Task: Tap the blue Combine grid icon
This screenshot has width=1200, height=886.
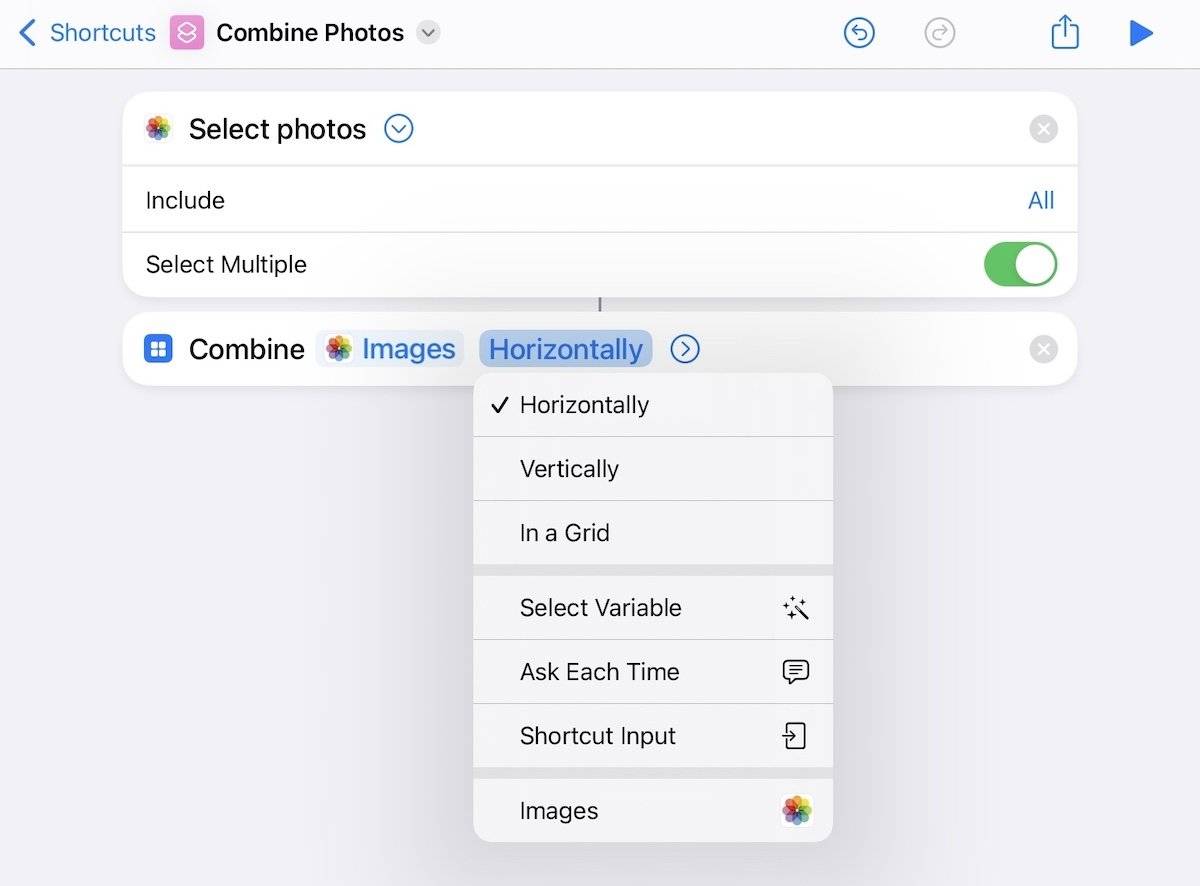Action: pos(158,349)
